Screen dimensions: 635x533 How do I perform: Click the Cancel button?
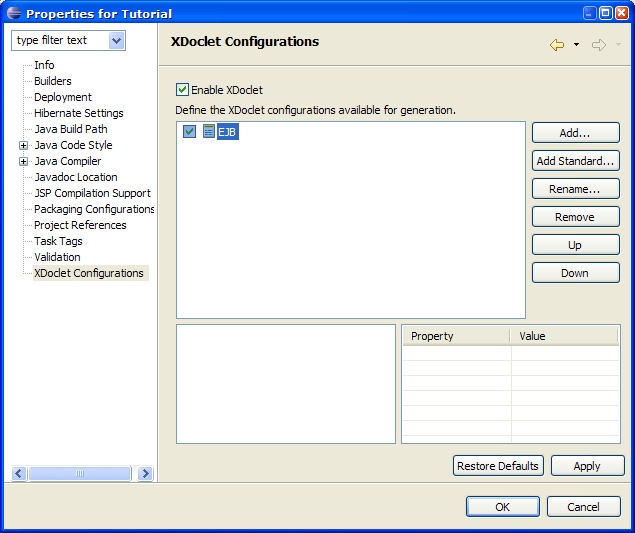584,507
